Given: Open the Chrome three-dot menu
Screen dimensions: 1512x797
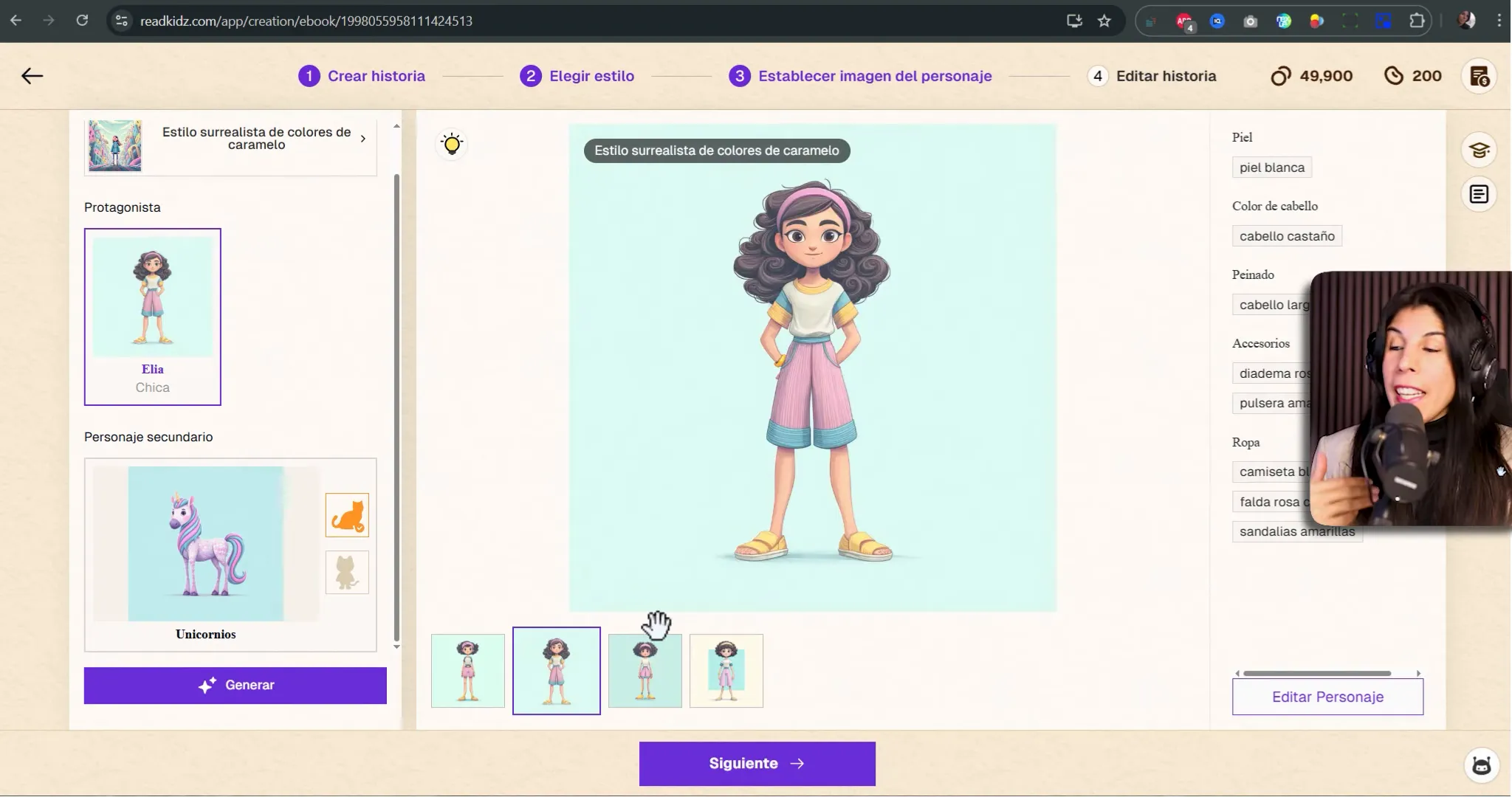Looking at the screenshot, I should (1498, 20).
